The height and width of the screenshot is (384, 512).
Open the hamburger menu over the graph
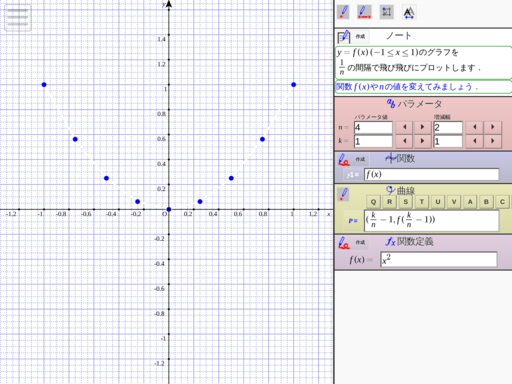(18, 18)
